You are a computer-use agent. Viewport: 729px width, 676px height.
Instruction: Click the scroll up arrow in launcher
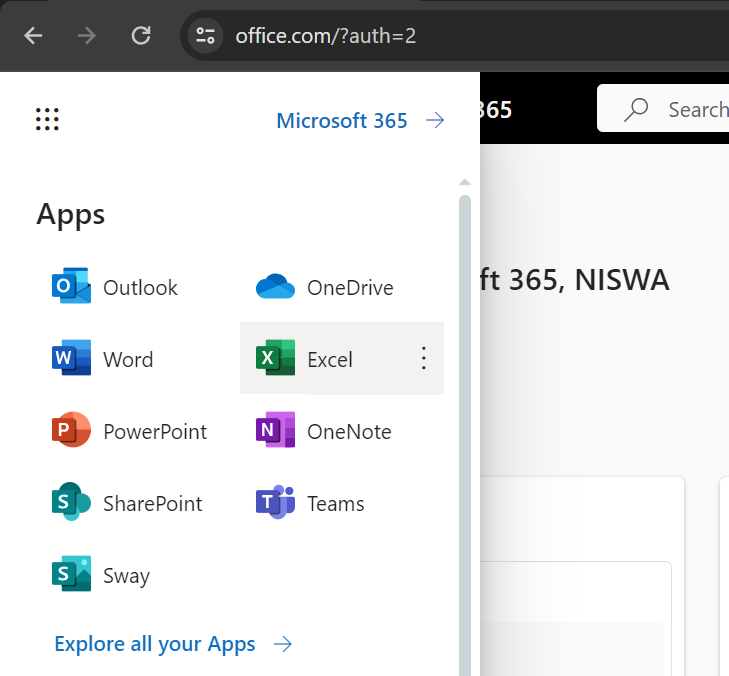tap(465, 182)
